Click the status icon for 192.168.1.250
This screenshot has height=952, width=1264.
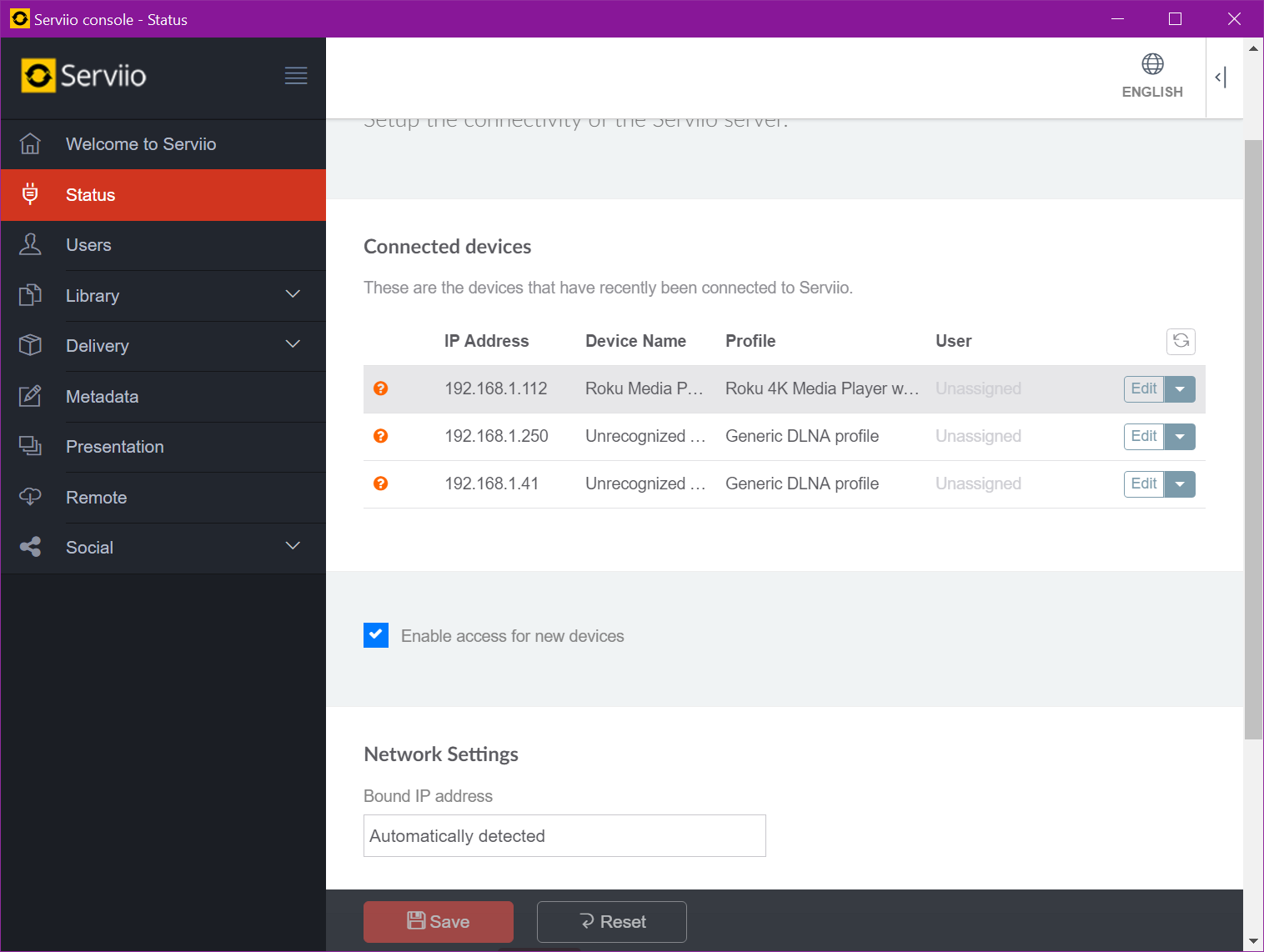[381, 436]
